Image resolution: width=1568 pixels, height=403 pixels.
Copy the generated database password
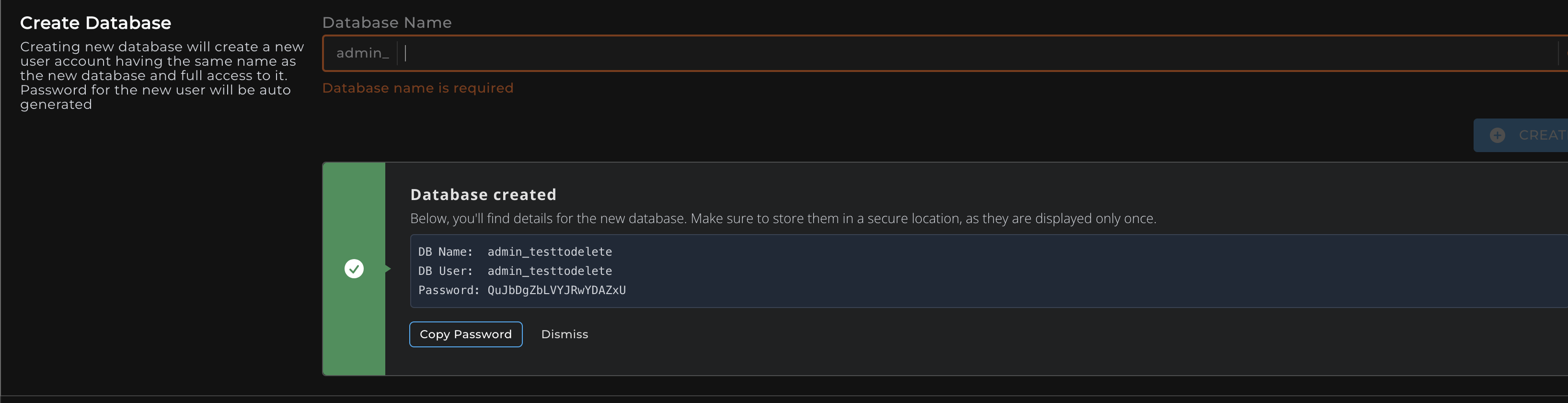(x=466, y=334)
